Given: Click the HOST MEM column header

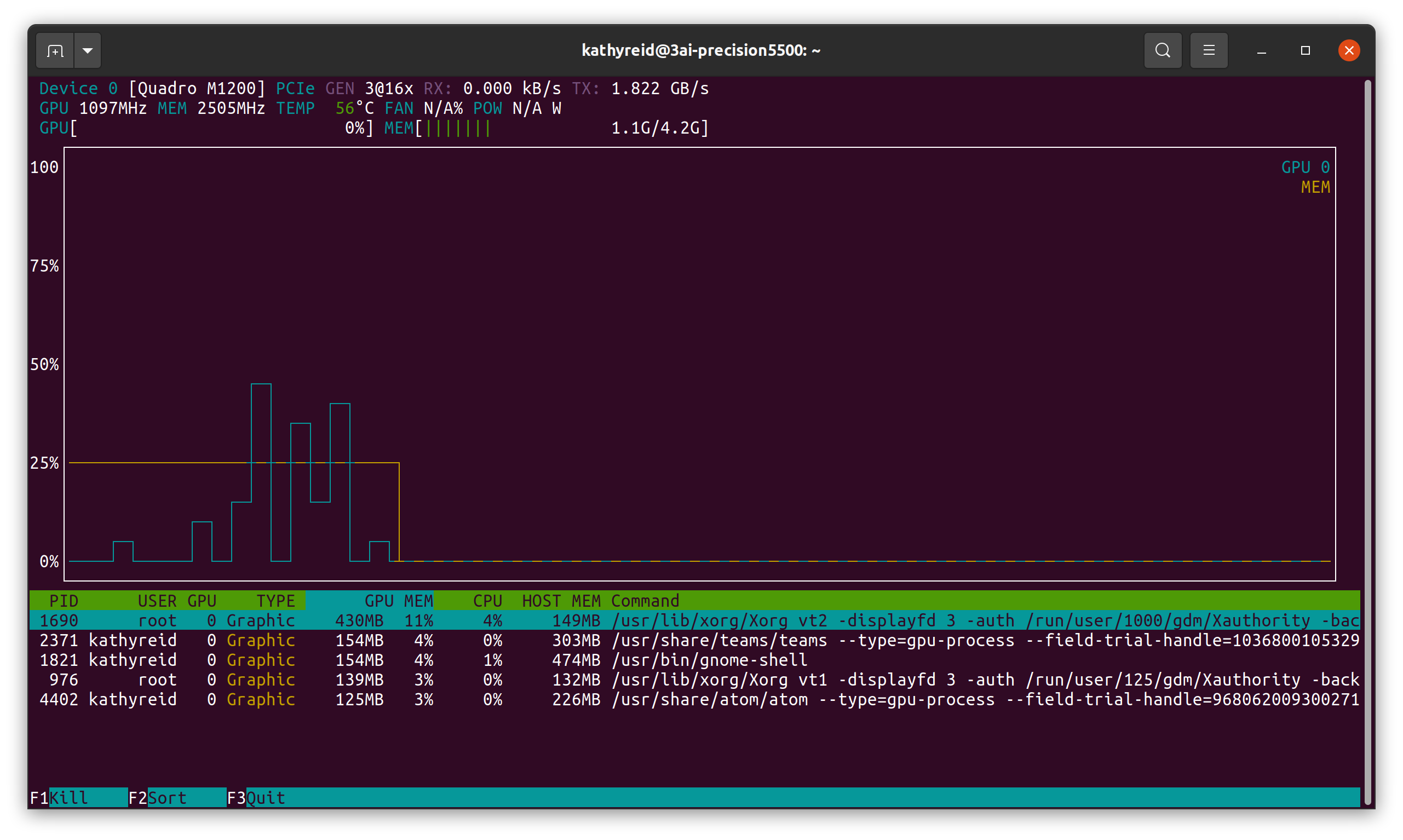Looking at the screenshot, I should click(x=561, y=601).
